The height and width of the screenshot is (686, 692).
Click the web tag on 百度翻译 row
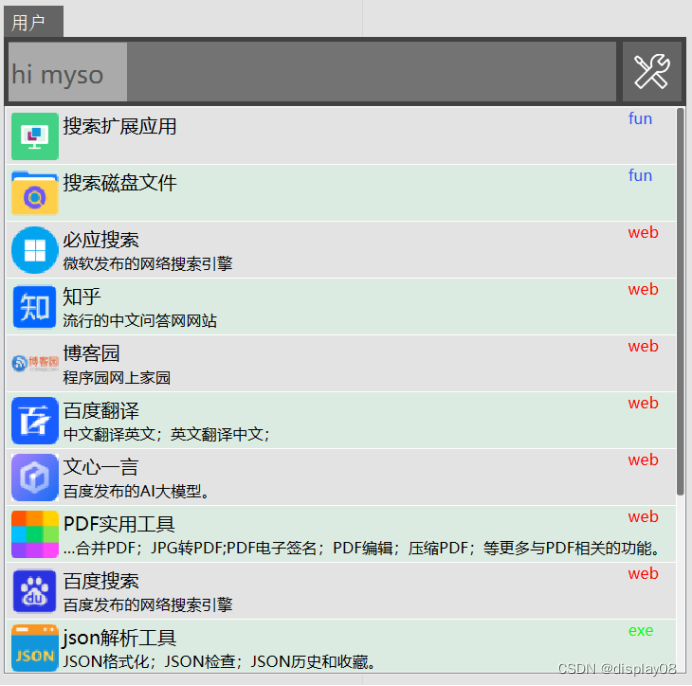[x=643, y=403]
